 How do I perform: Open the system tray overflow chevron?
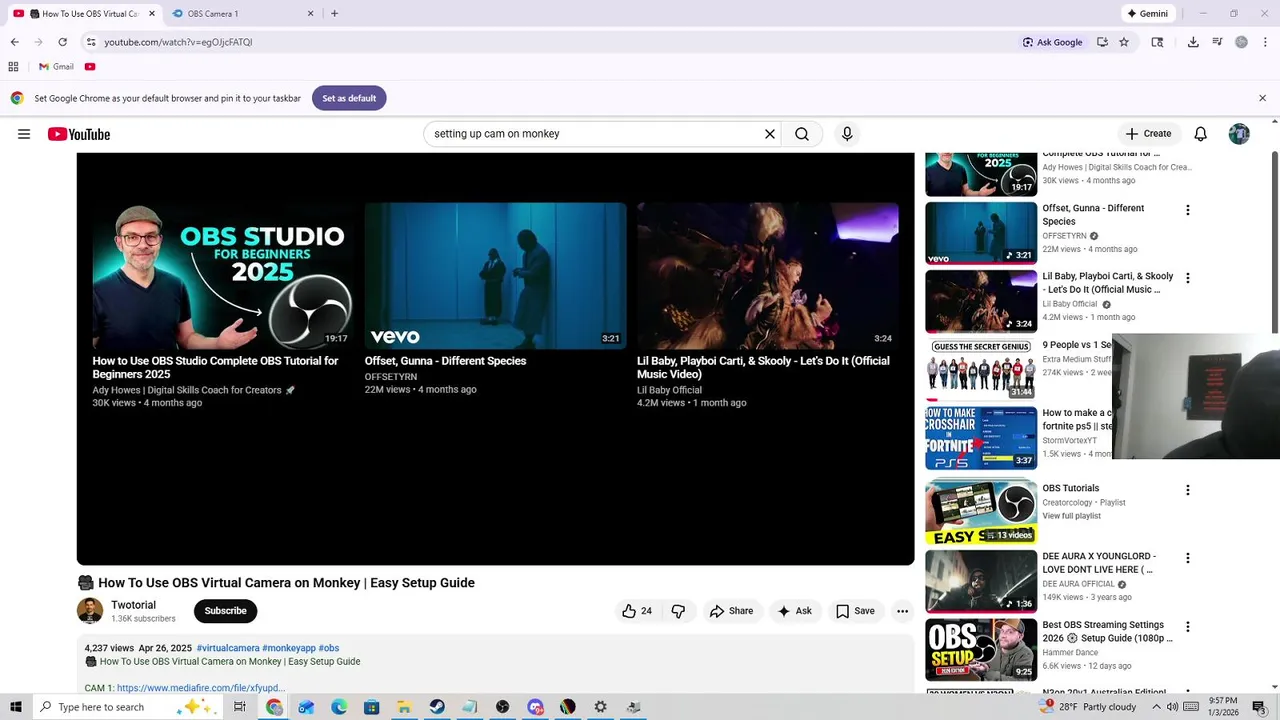(1156, 707)
